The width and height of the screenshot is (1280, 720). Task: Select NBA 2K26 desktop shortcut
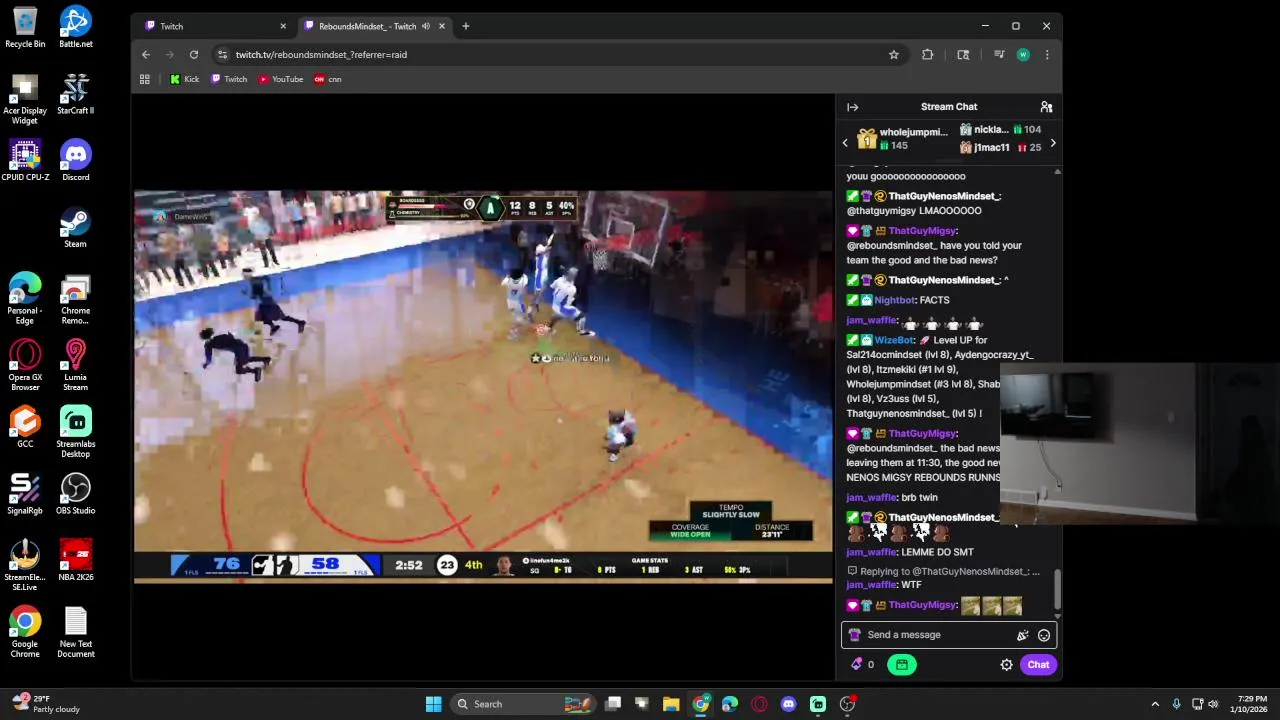(76, 561)
